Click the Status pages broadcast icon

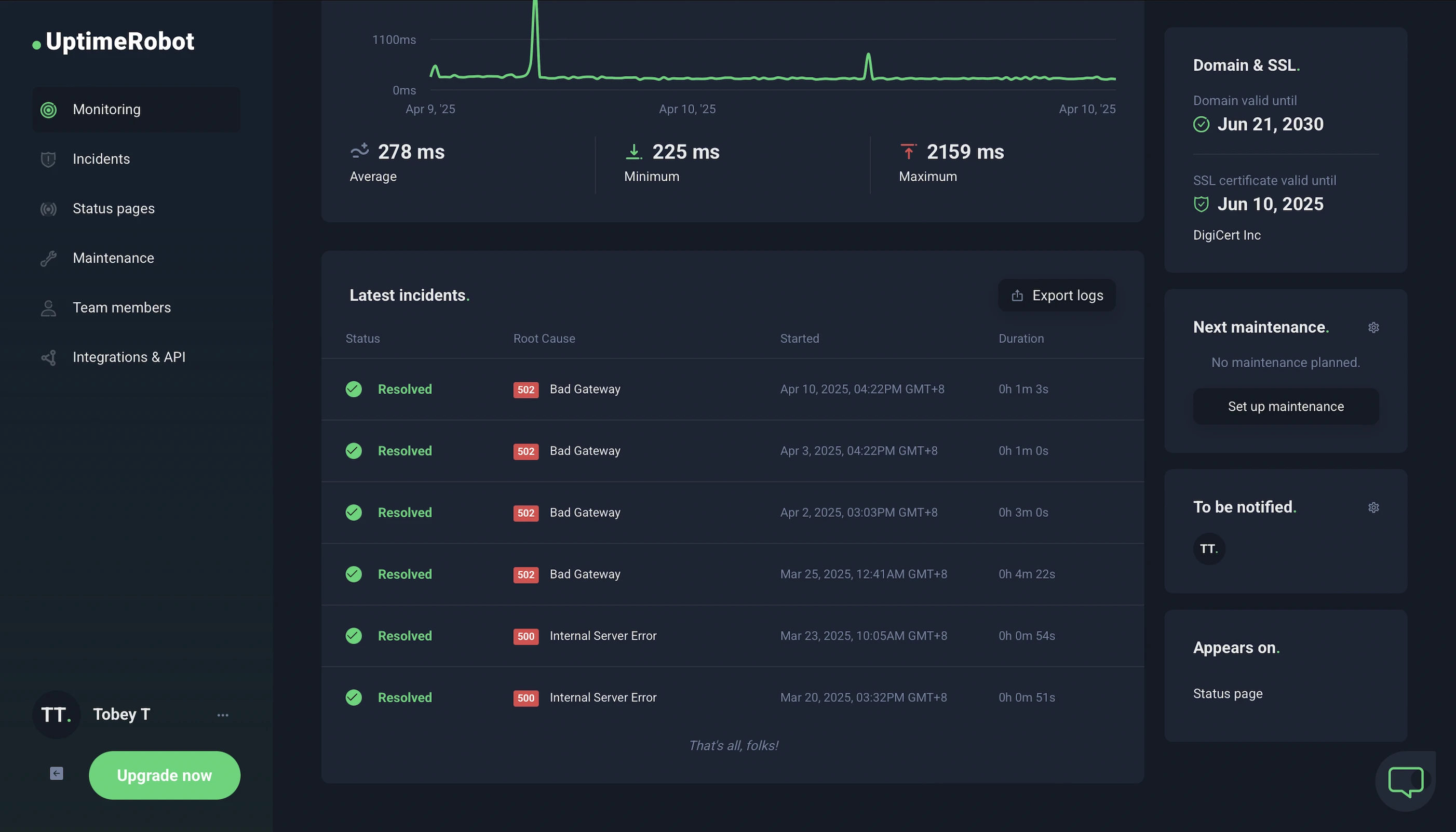coord(49,209)
